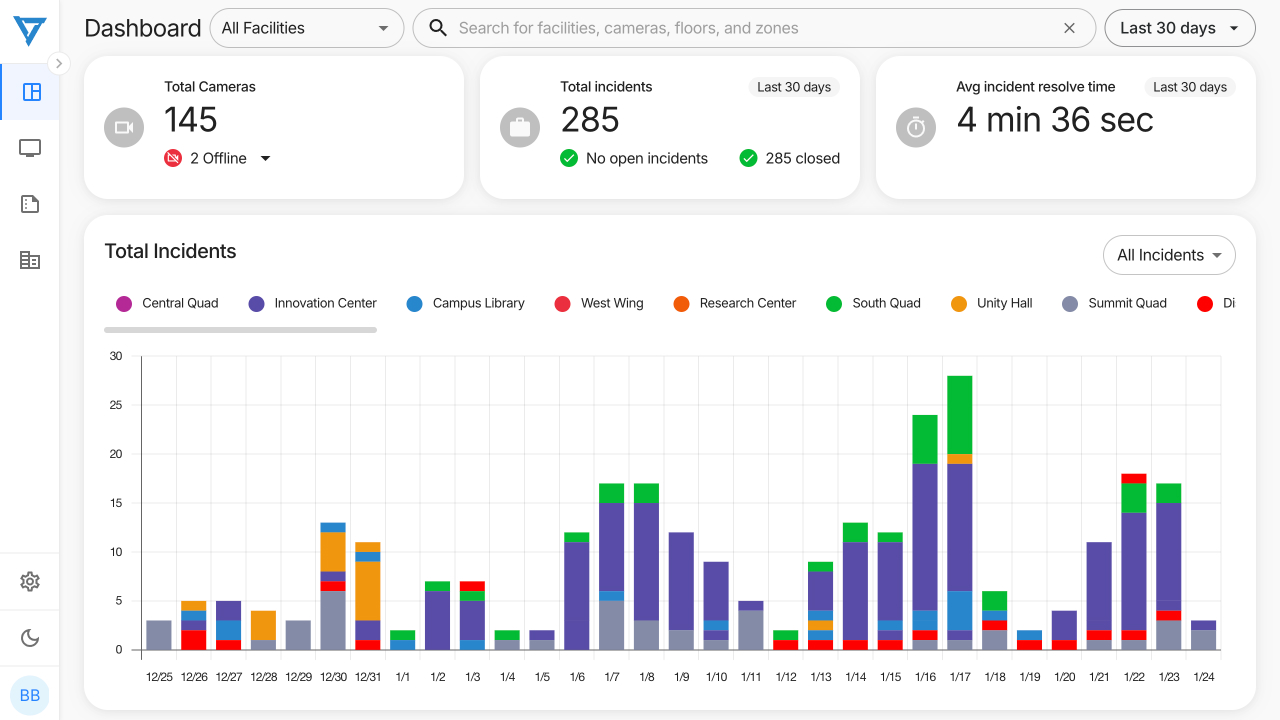Open the All Incidents filter dropdown
Viewport: 1280px width, 720px height.
point(1168,255)
